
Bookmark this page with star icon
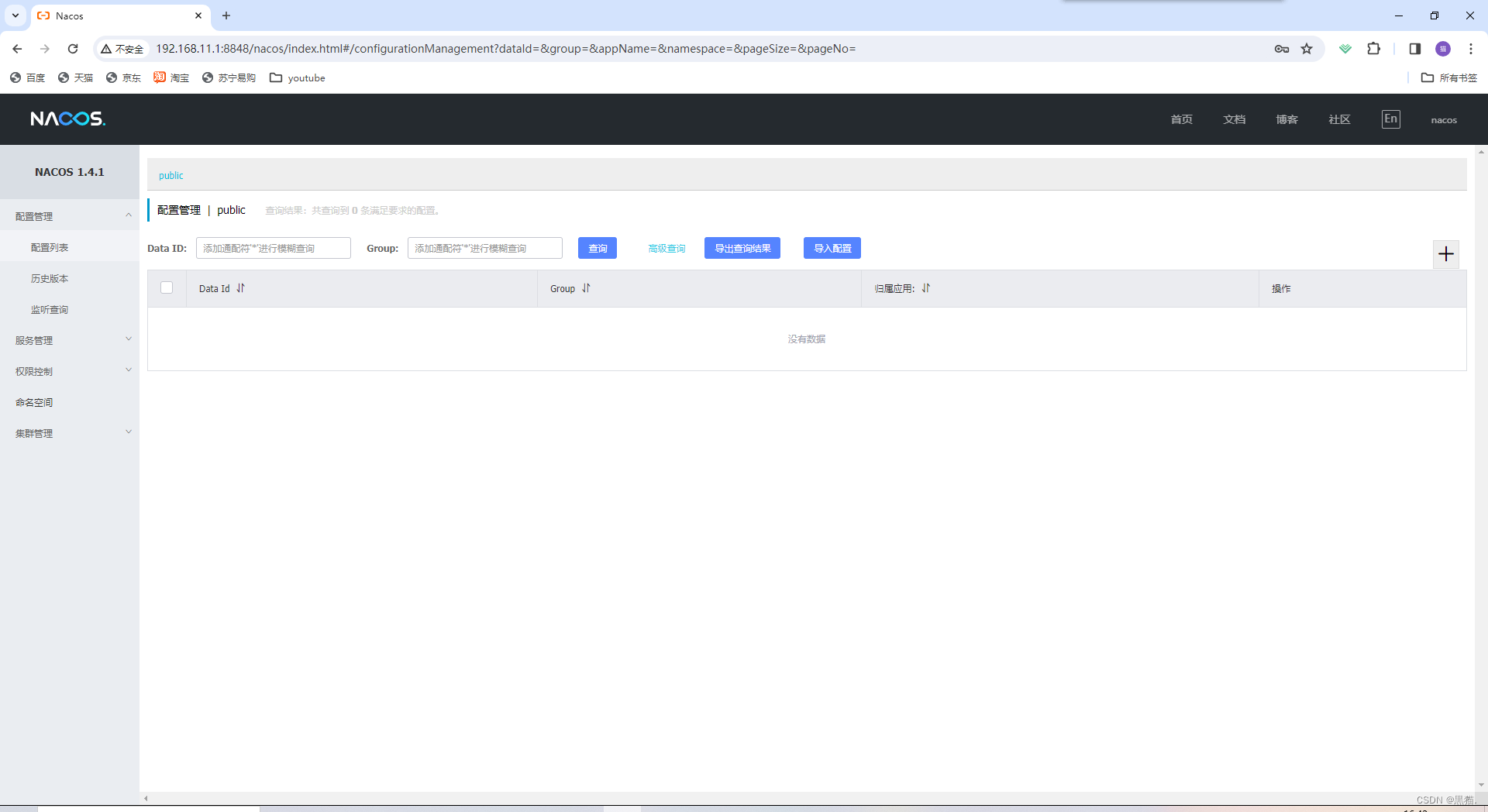[1307, 49]
